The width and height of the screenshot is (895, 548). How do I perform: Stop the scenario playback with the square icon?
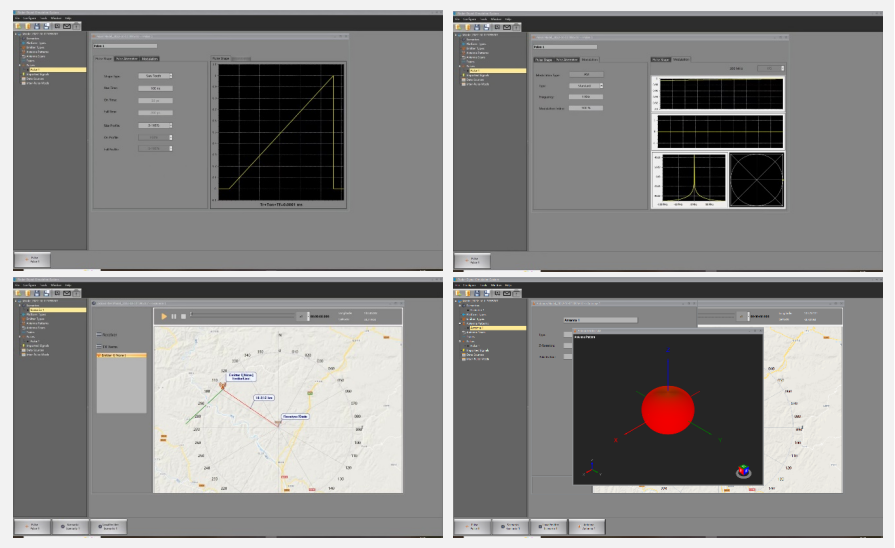click(x=183, y=316)
